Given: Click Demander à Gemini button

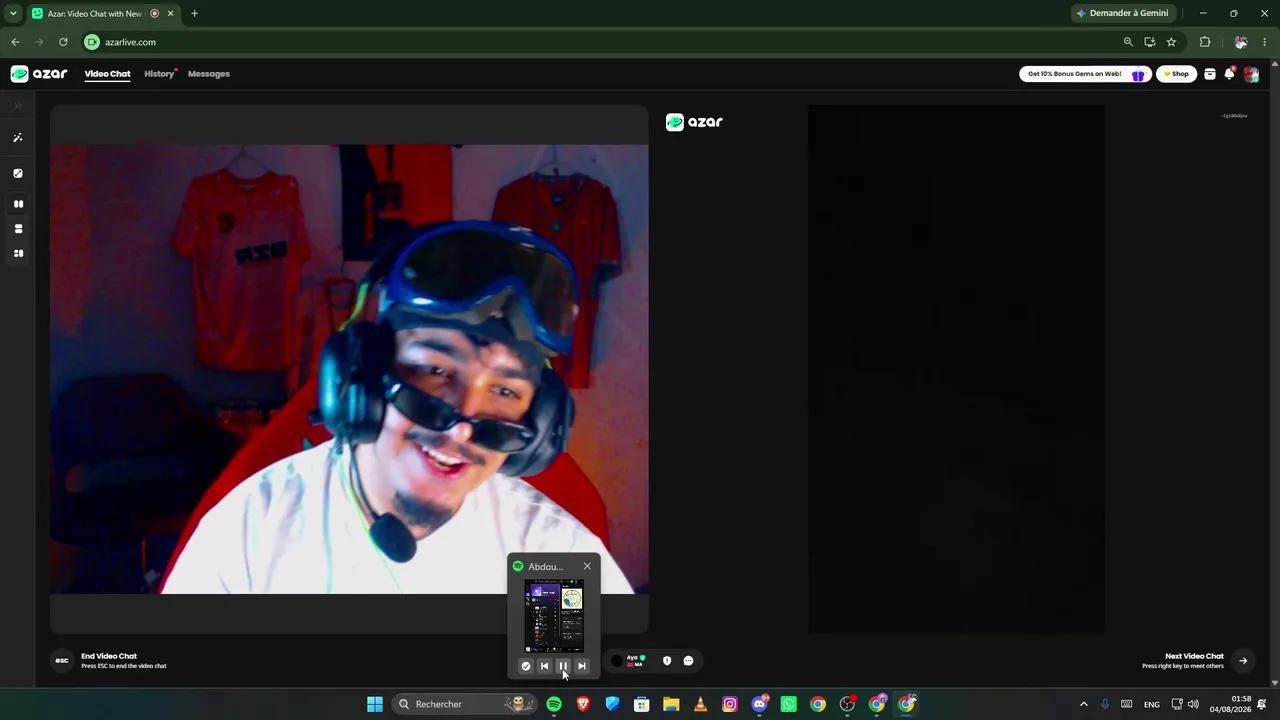Looking at the screenshot, I should pyautogui.click(x=1122, y=13).
